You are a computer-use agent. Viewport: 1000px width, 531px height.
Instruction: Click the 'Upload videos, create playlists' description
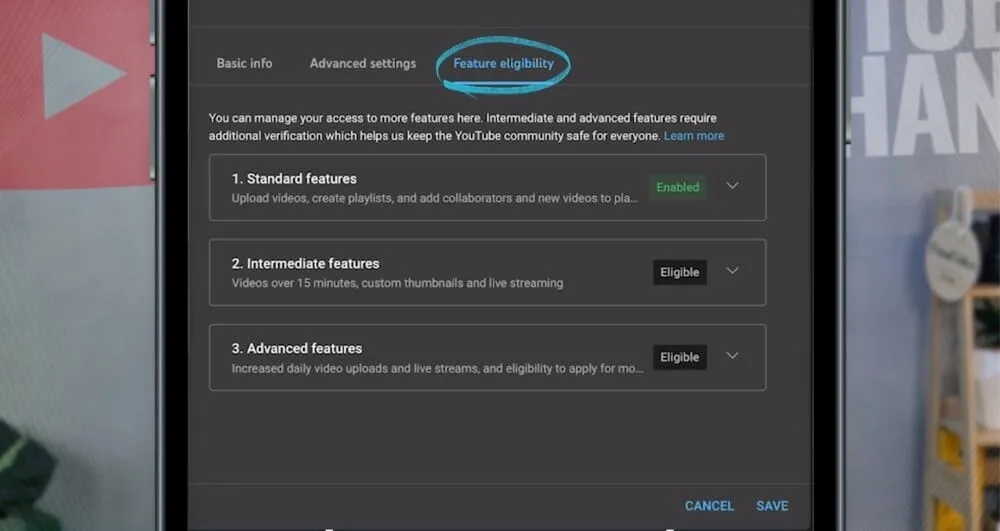pyautogui.click(x=434, y=199)
